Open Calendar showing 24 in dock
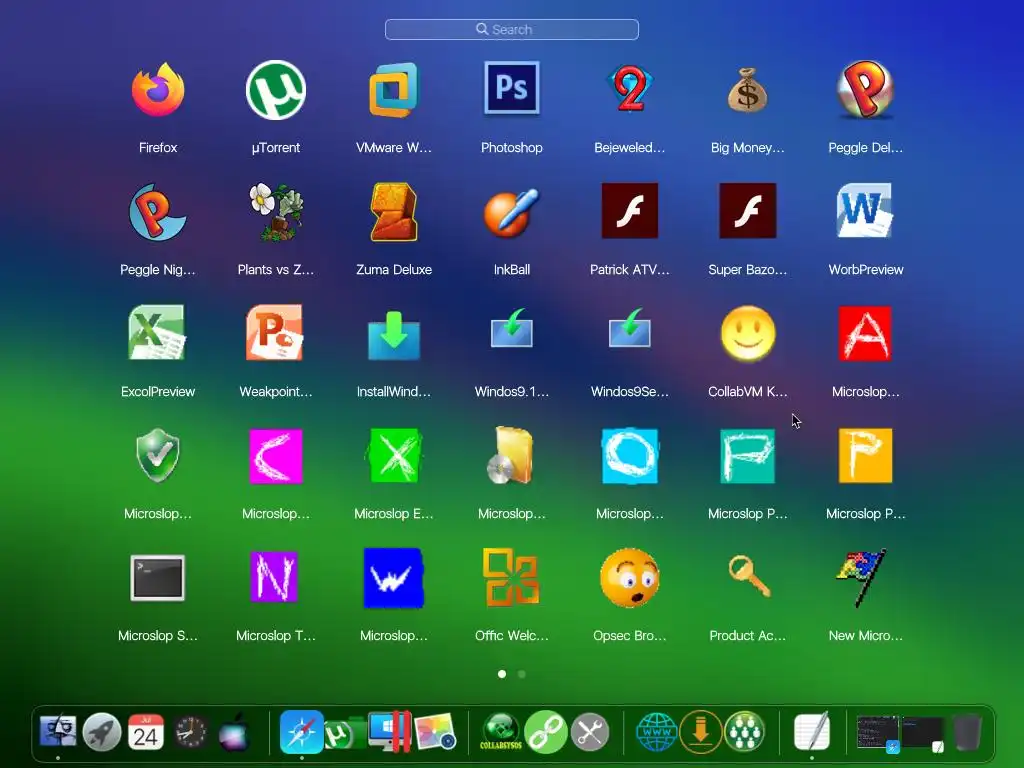Image resolution: width=1024 pixels, height=768 pixels. pos(146,732)
